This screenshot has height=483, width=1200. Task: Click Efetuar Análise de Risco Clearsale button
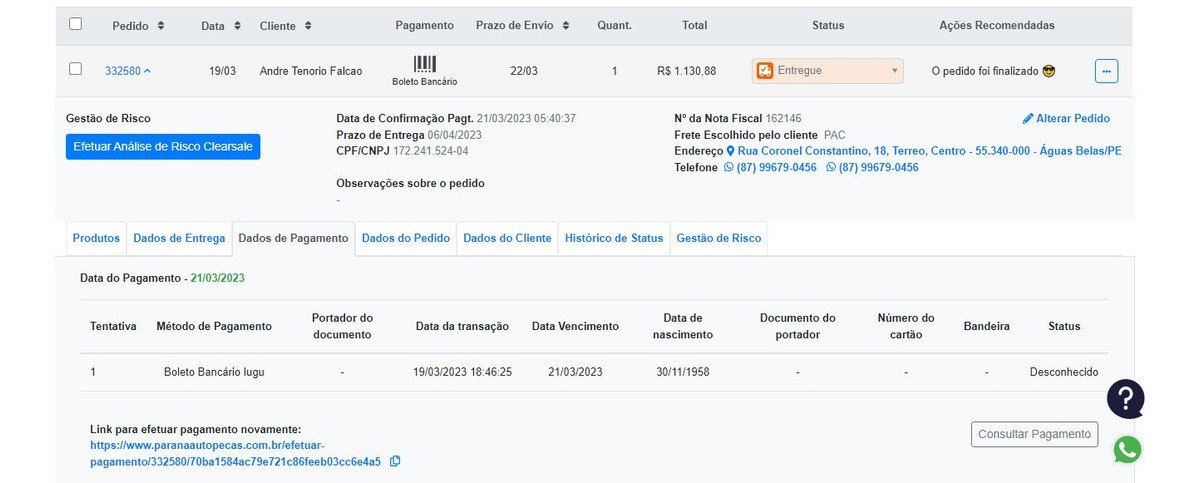[x=163, y=147]
